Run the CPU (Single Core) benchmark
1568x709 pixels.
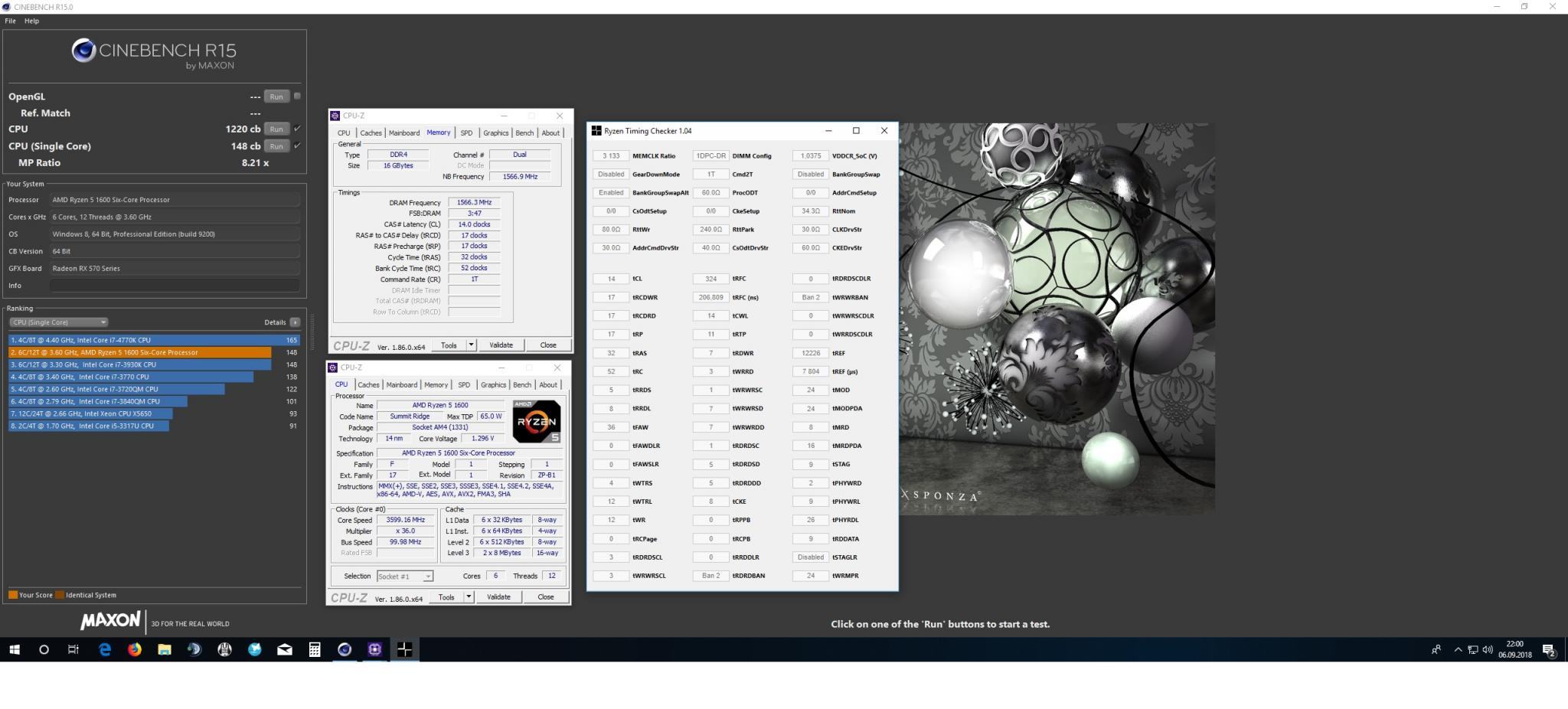276,145
